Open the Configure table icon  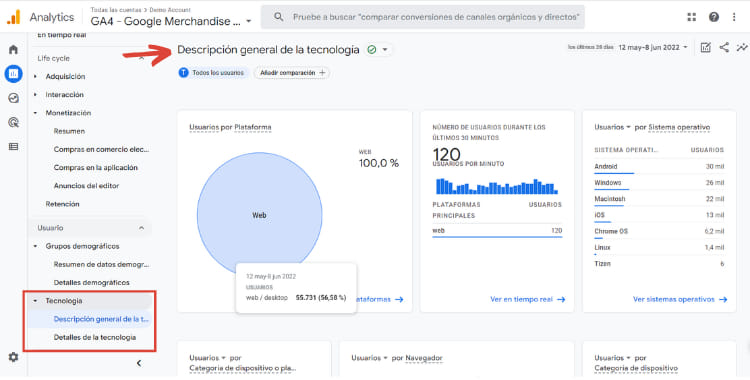coord(13,147)
